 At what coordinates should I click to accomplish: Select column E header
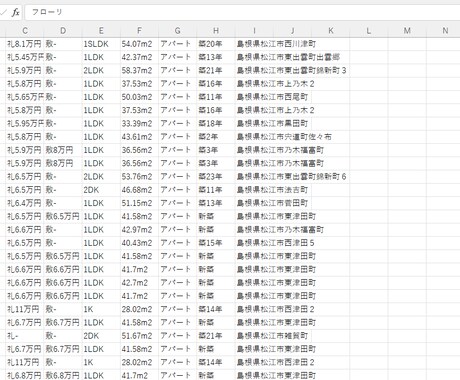[101, 31]
